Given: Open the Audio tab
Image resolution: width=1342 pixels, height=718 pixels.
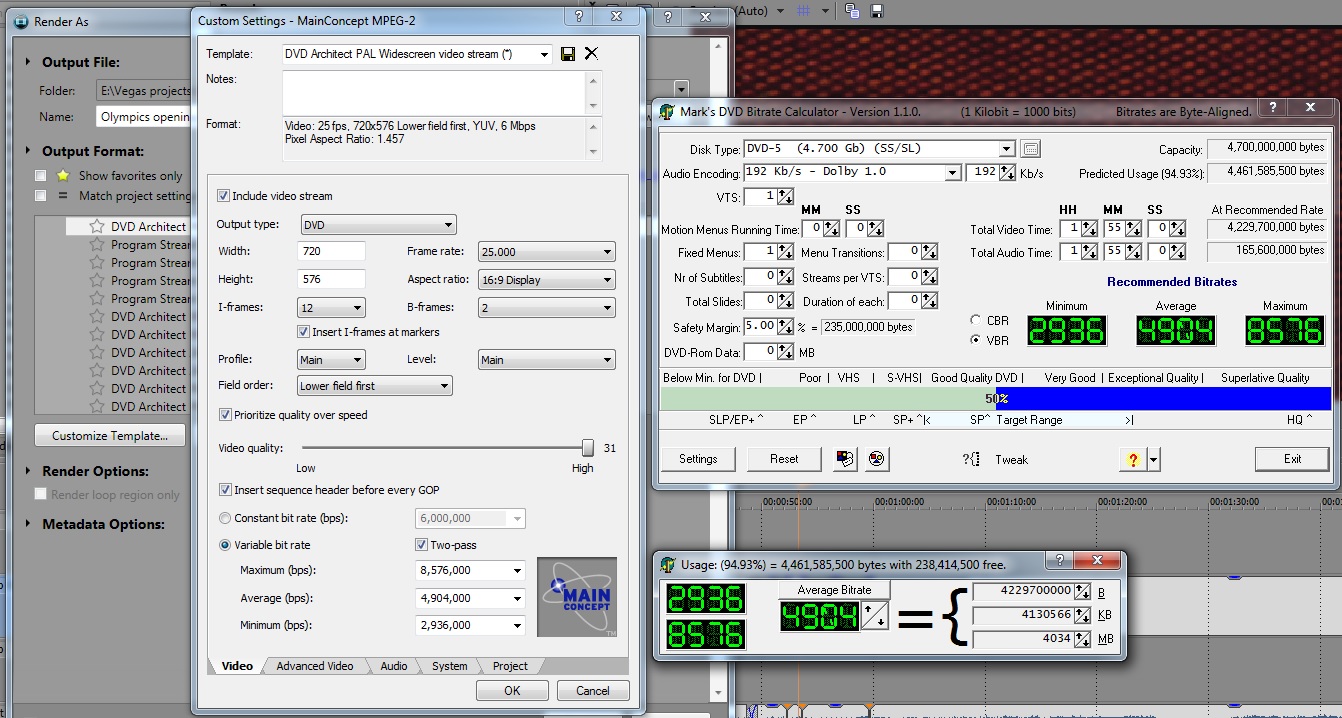Looking at the screenshot, I should tap(393, 666).
